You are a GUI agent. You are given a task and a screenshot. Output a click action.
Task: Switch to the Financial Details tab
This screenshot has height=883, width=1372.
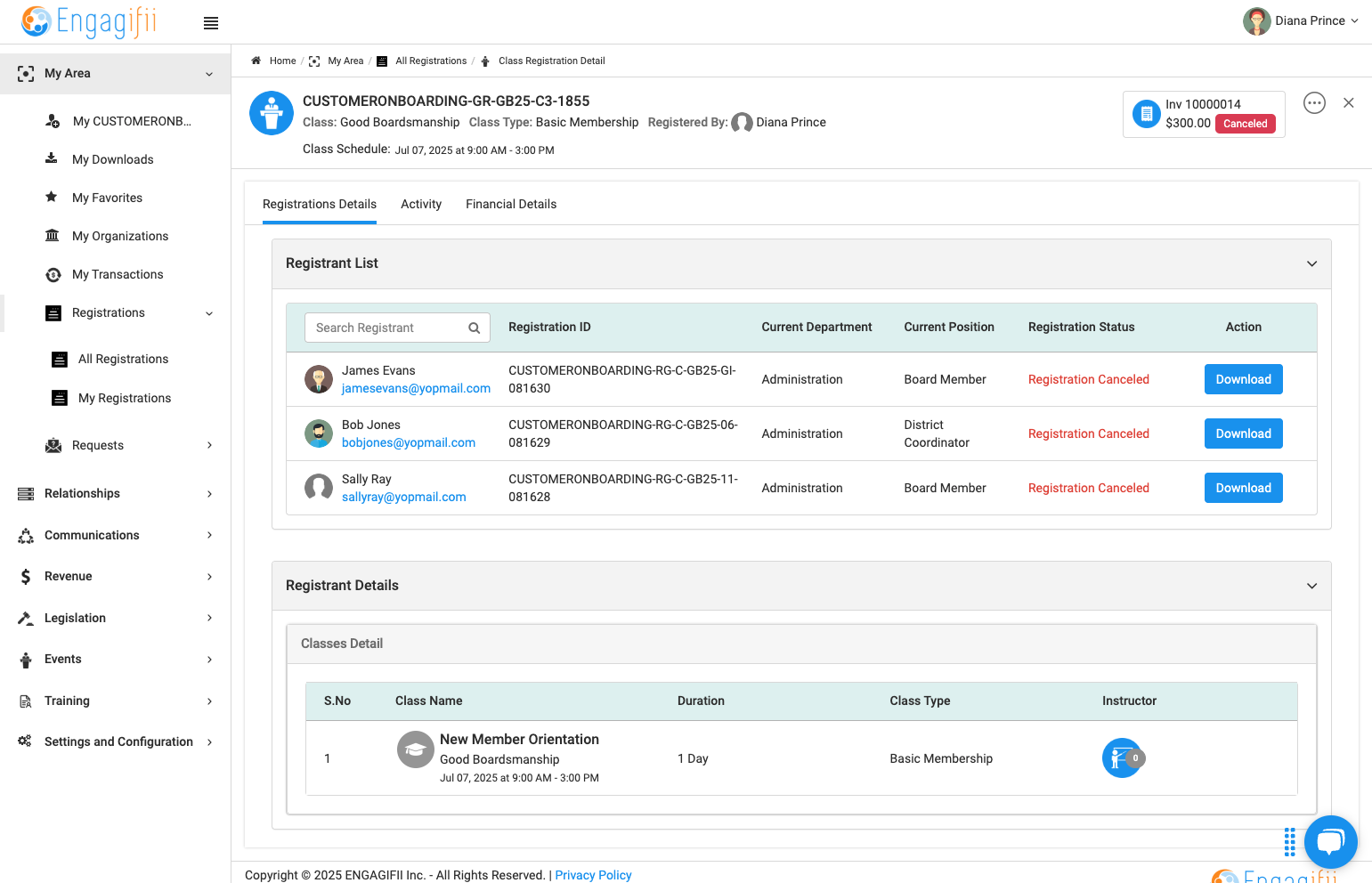(x=511, y=204)
